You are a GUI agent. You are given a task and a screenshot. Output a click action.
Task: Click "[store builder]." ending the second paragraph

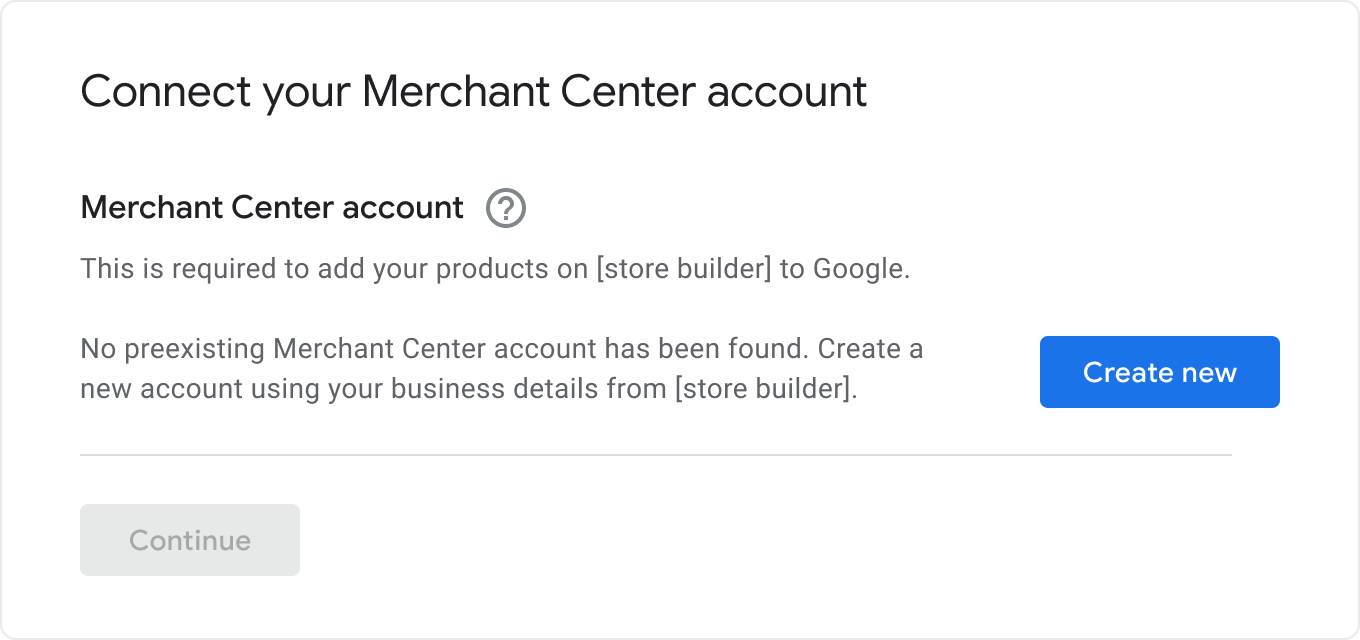pyautogui.click(x=766, y=389)
